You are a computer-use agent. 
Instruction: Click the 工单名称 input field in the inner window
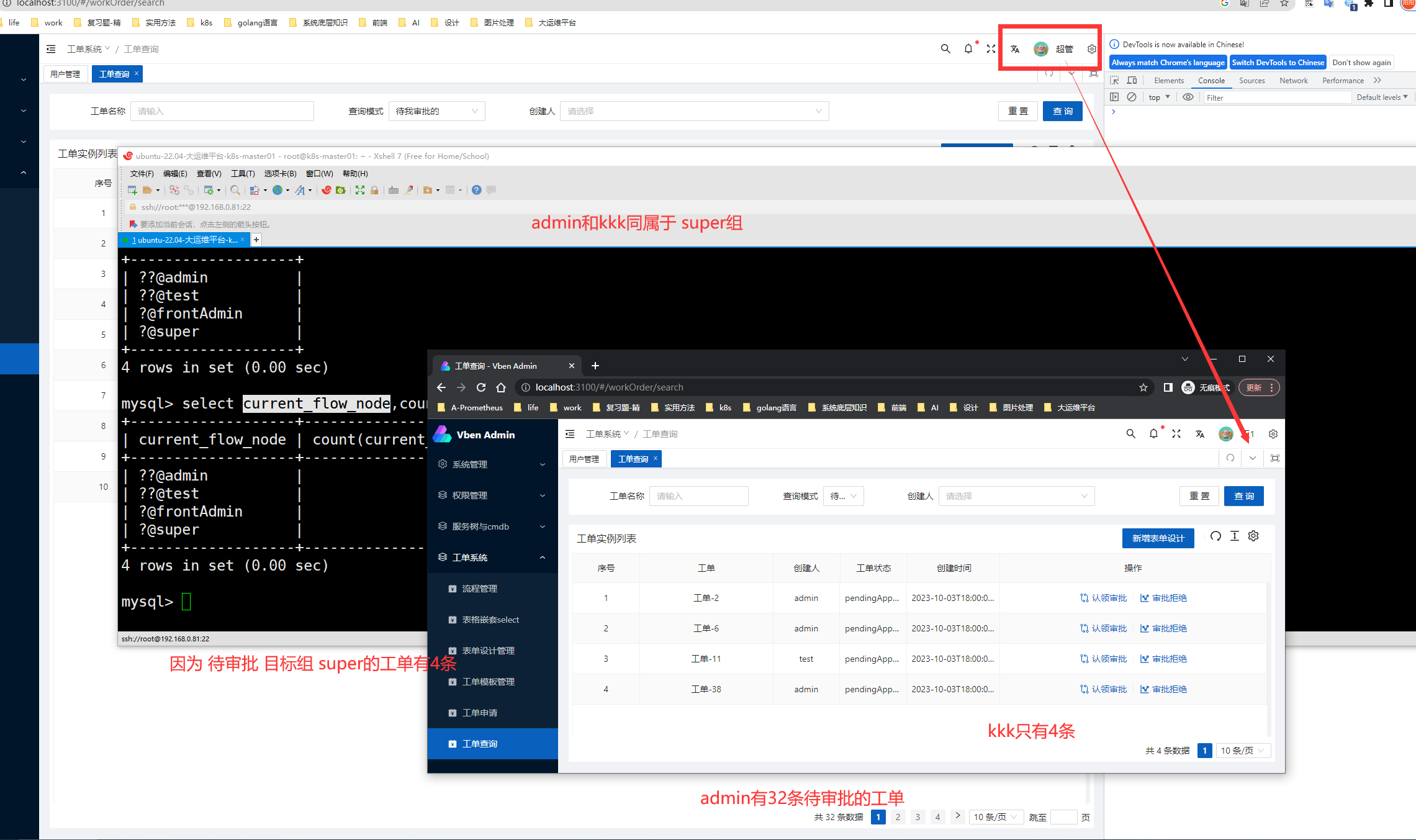click(x=698, y=496)
